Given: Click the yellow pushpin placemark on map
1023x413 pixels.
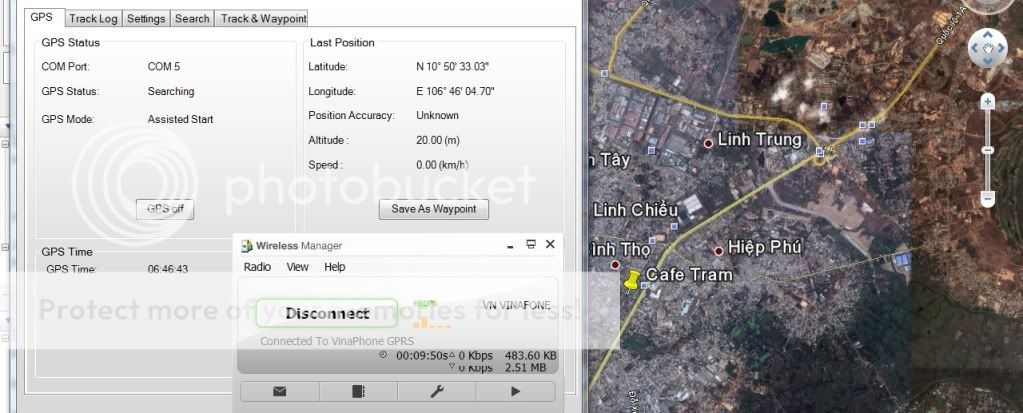Looking at the screenshot, I should point(632,282).
